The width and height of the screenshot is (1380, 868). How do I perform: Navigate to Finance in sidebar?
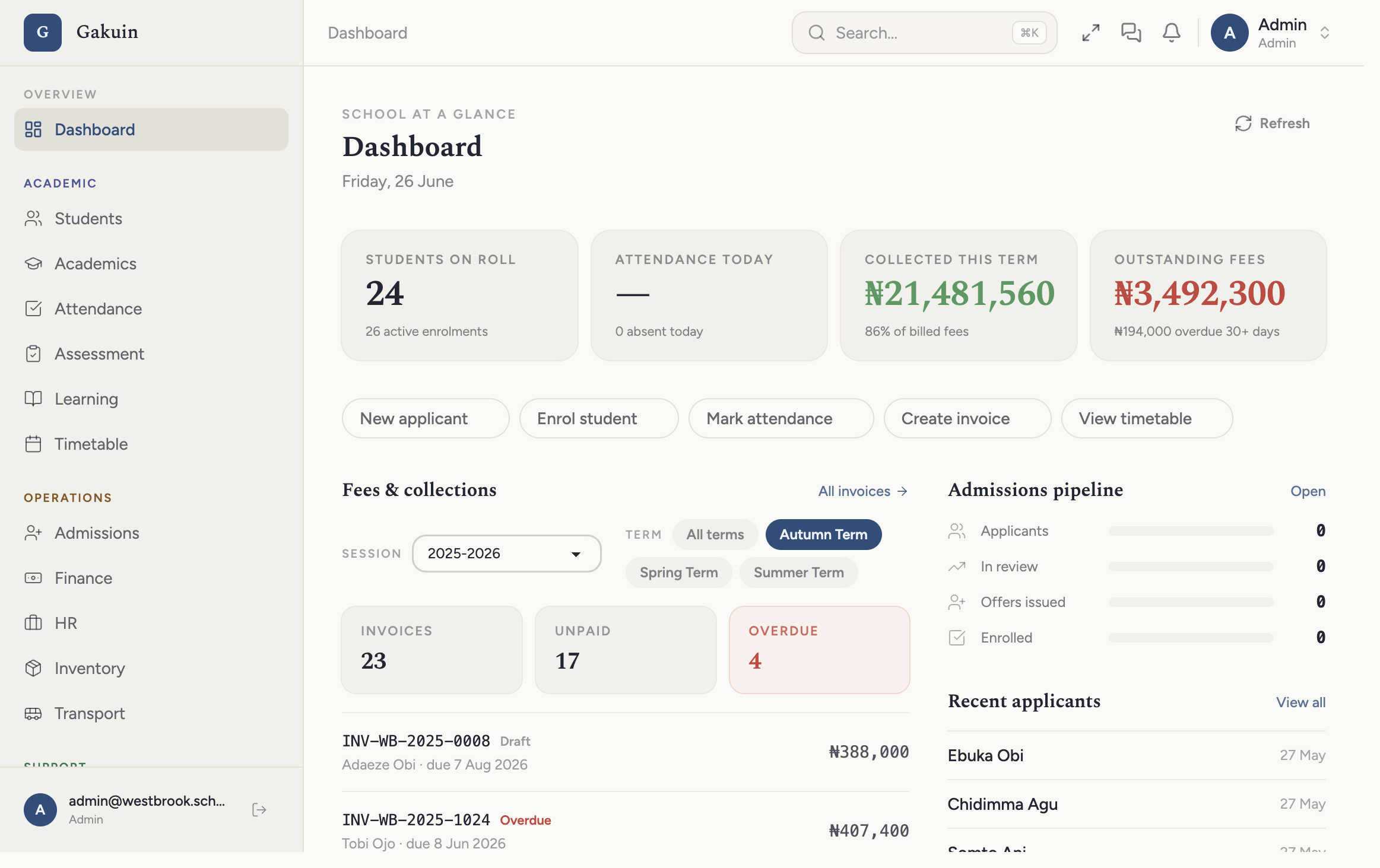click(151, 578)
